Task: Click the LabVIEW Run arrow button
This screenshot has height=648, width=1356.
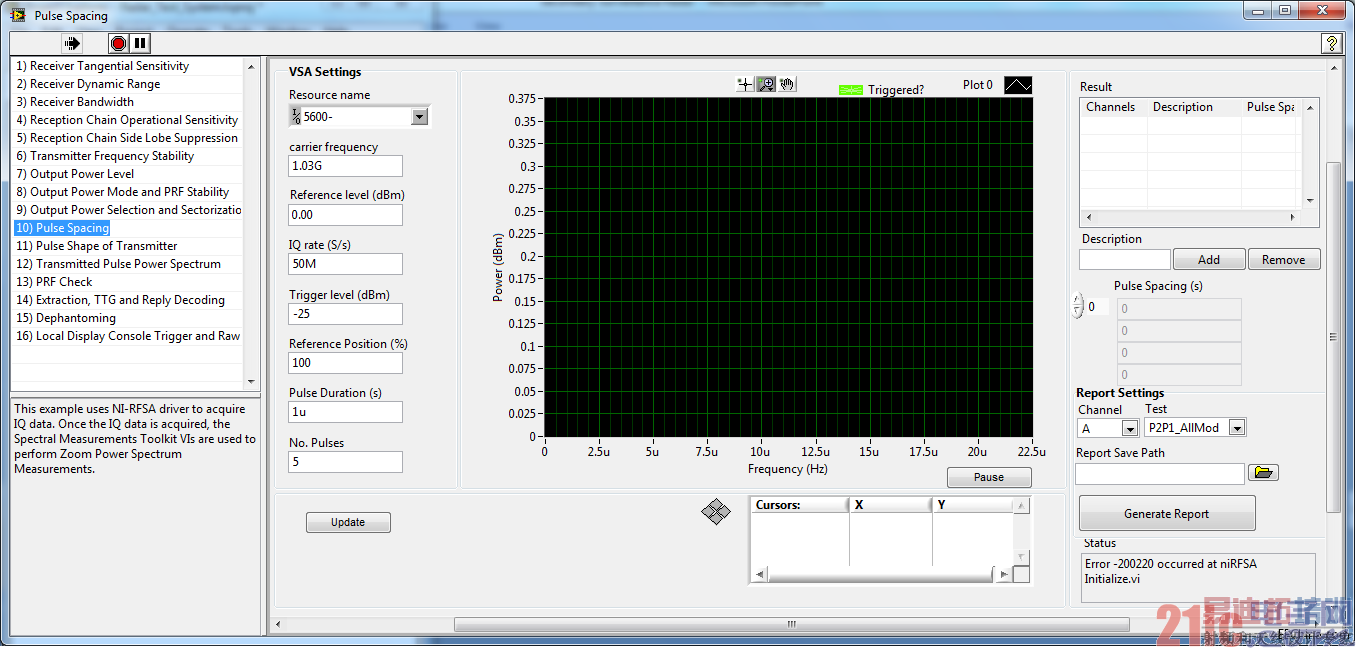Action: click(x=71, y=44)
